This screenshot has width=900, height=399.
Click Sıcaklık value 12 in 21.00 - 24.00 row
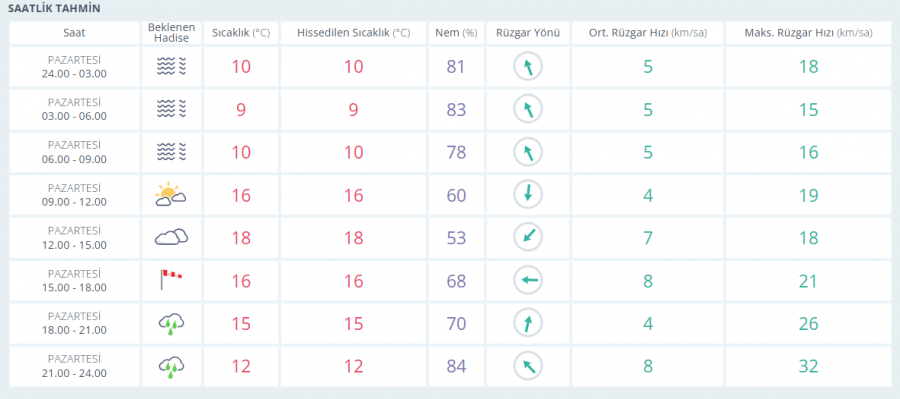tap(241, 366)
